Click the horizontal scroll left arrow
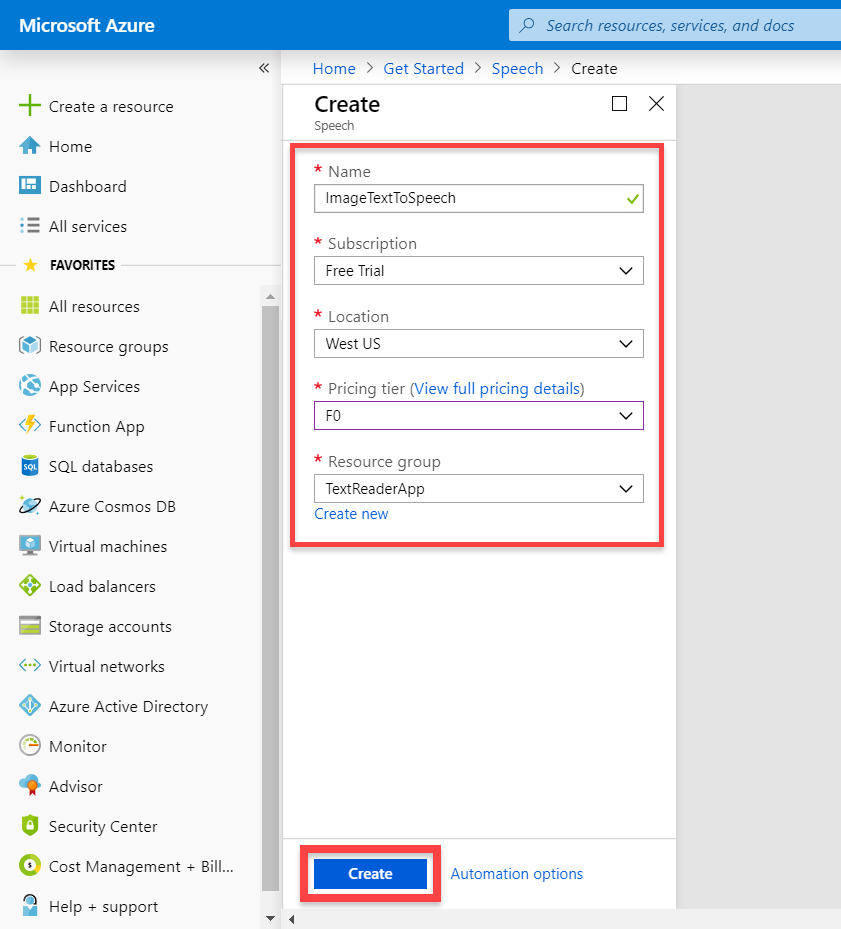Screen dimensions: 841x929 click(292, 919)
